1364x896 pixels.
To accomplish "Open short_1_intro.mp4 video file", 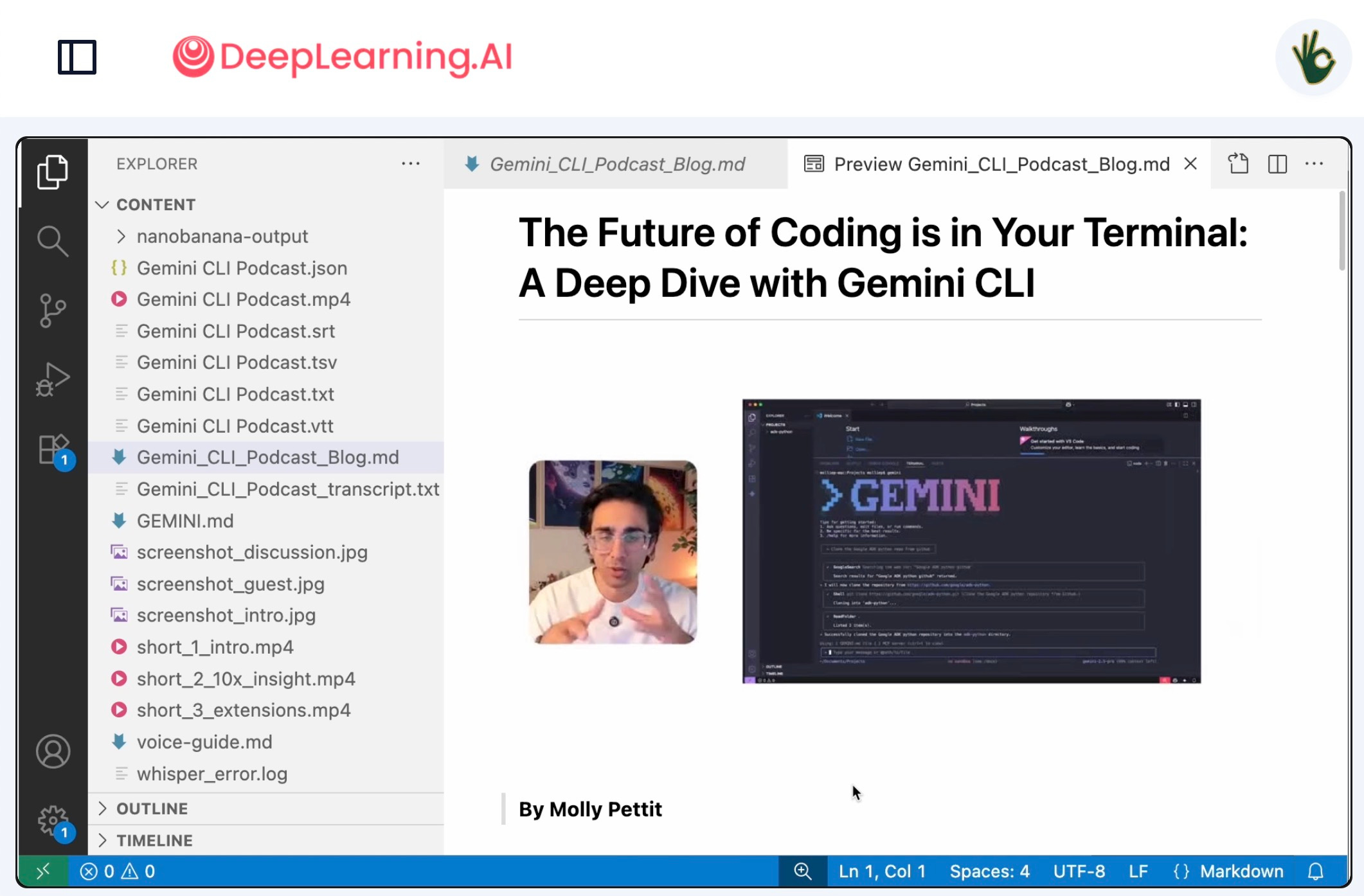I will coord(265,647).
